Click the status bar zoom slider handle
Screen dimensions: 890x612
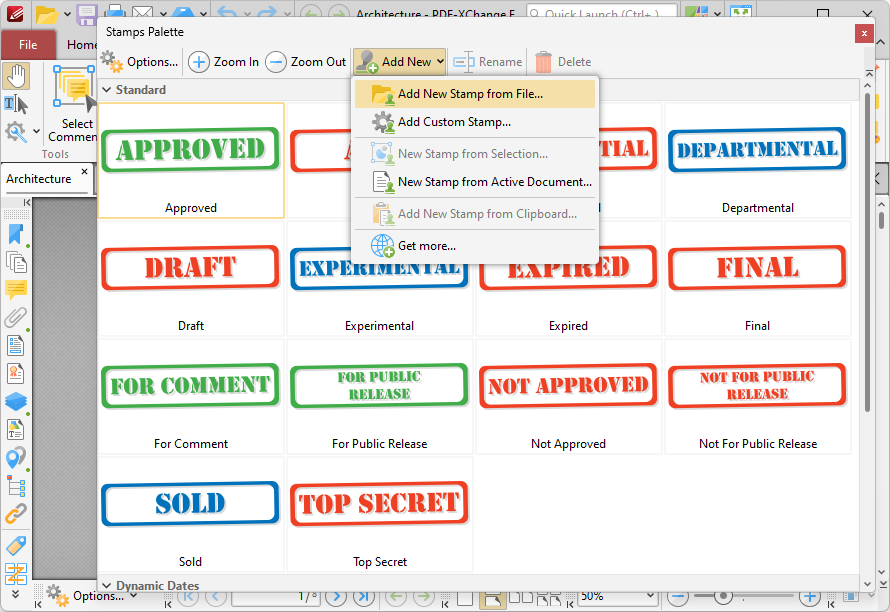click(723, 596)
